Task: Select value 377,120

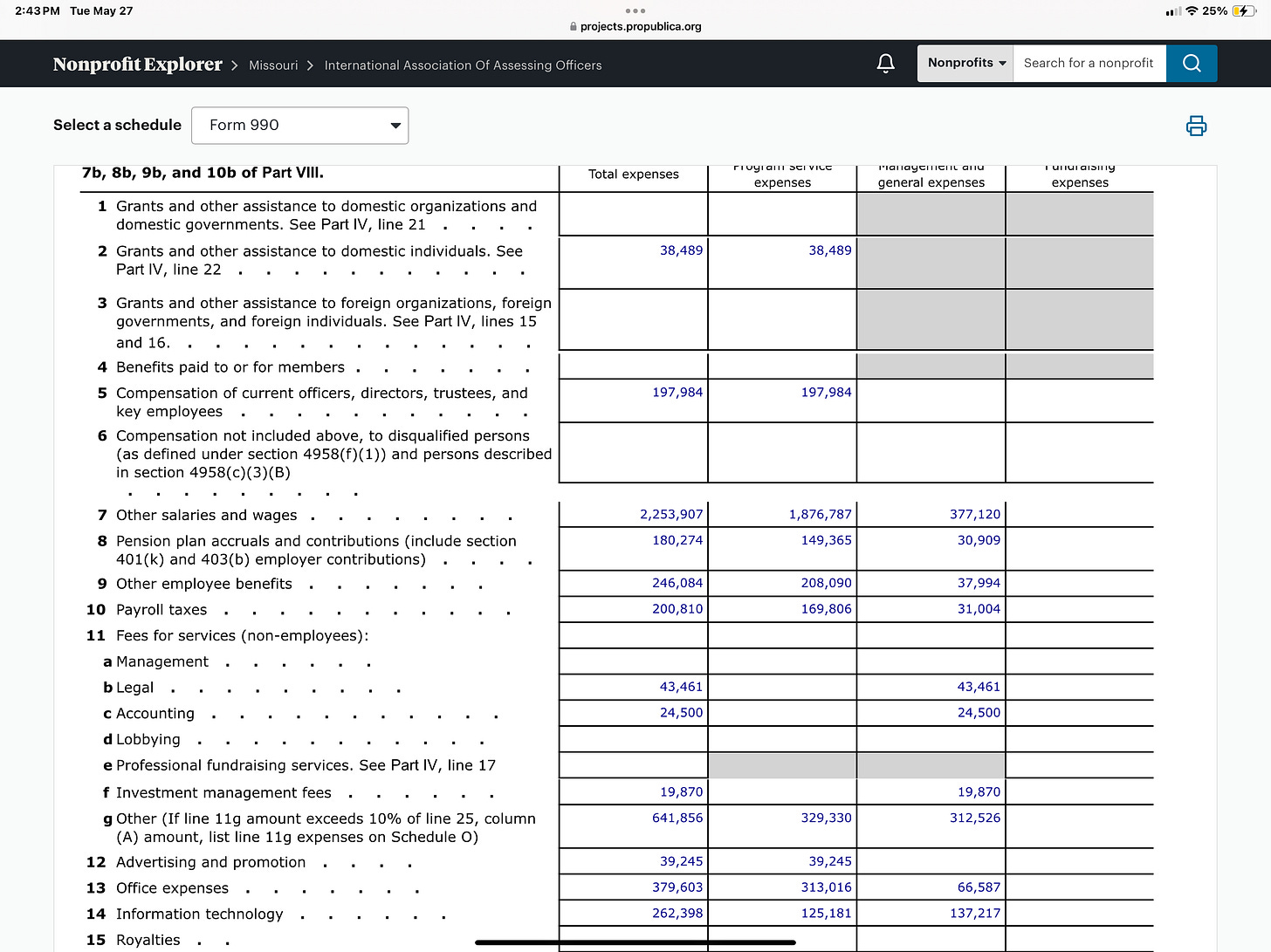Action: pyautogui.click(x=975, y=515)
